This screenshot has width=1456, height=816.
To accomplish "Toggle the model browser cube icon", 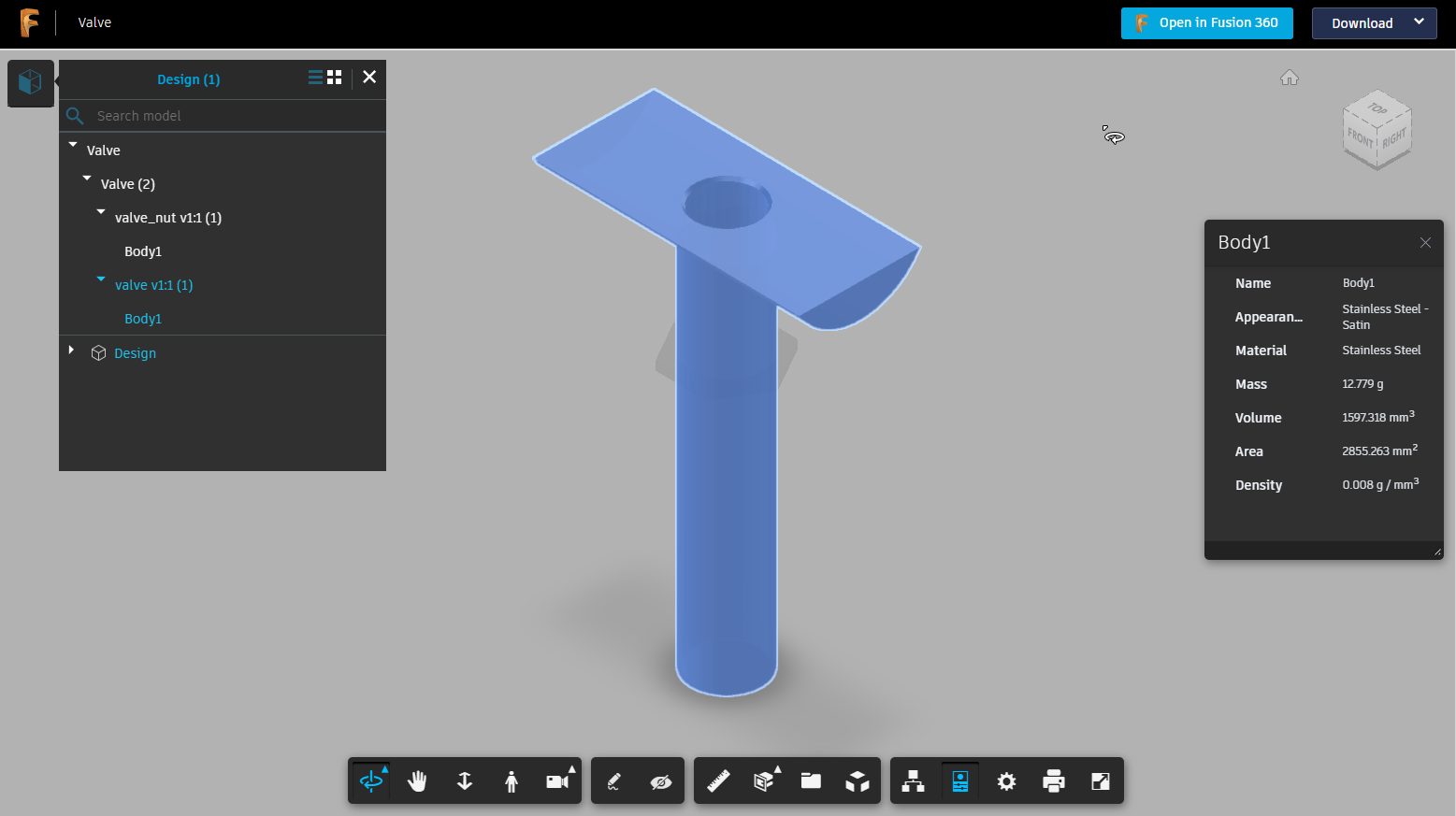I will 30,82.
